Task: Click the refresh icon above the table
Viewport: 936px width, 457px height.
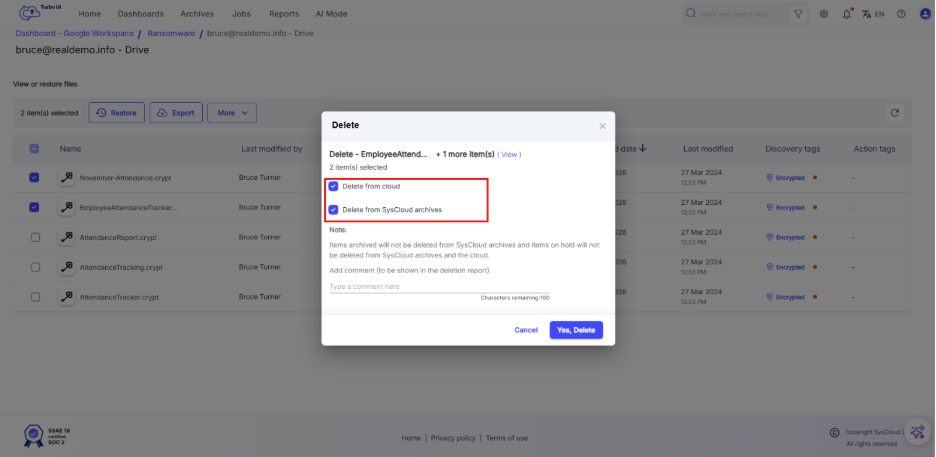Action: (895, 113)
